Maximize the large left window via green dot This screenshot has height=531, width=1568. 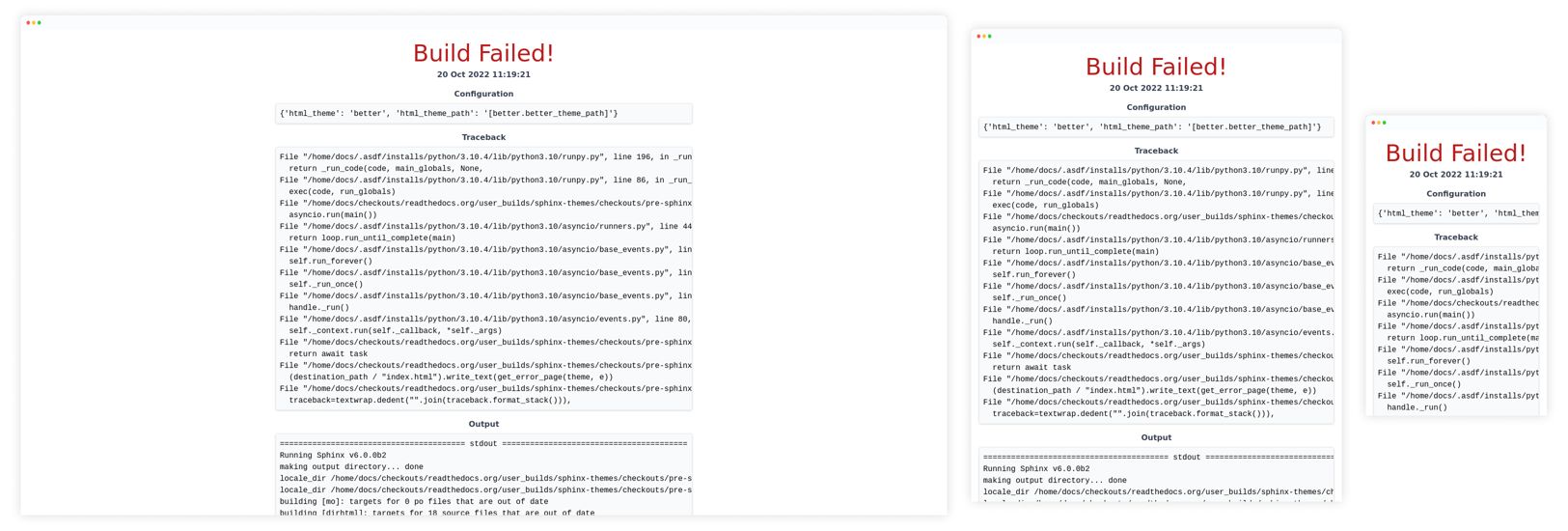tap(39, 22)
